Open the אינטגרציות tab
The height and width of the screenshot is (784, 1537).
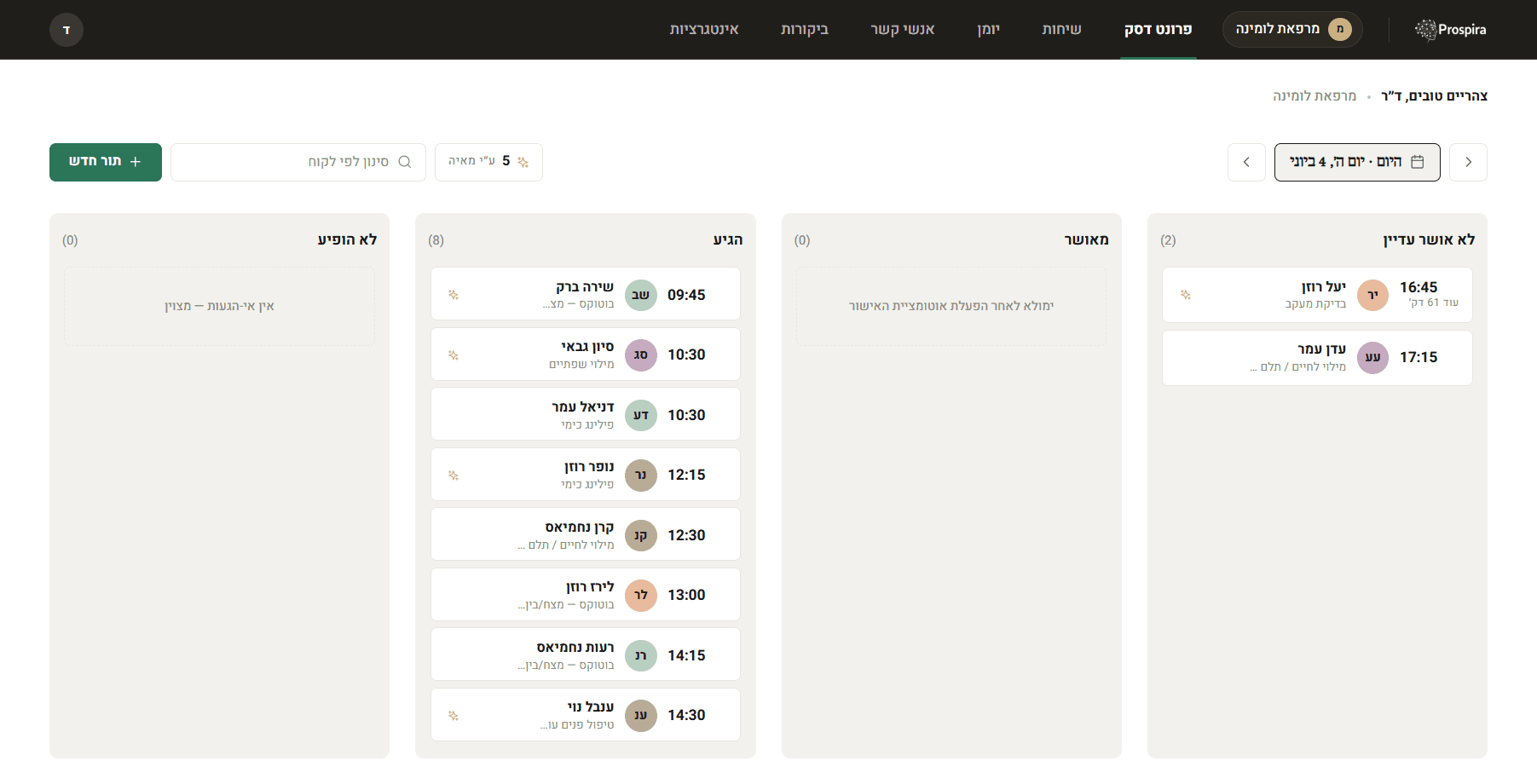coord(704,30)
